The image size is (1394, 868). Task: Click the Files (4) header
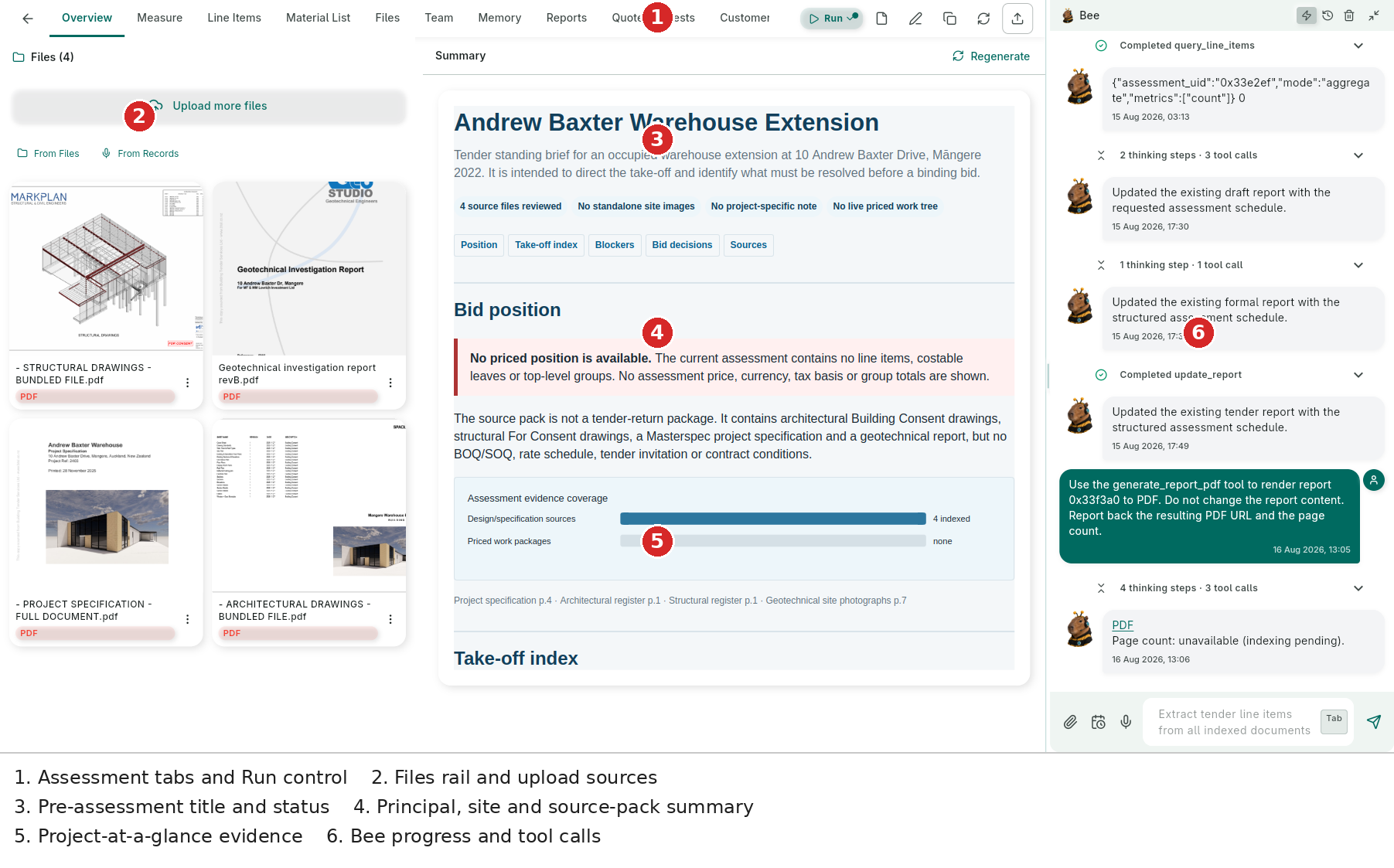coord(44,57)
